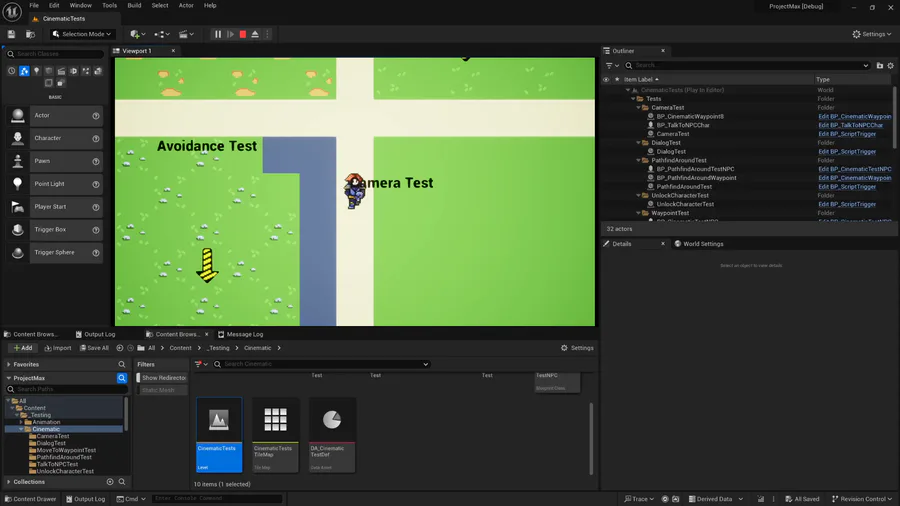Open help for Player Start item
900x506 pixels.
point(96,207)
